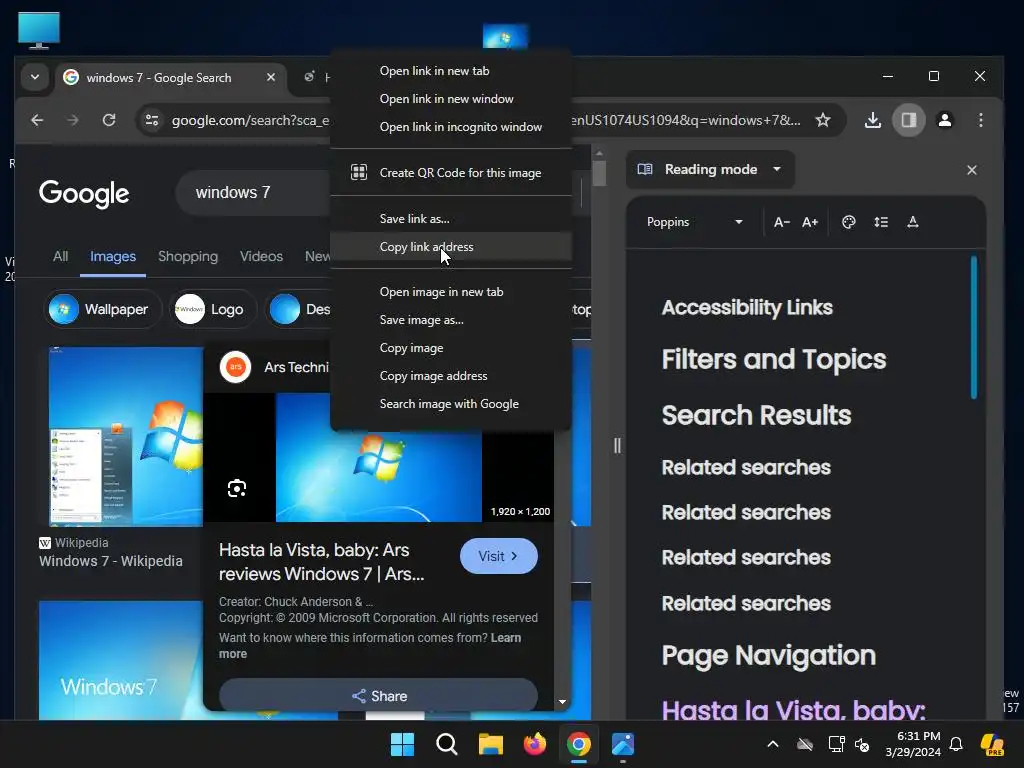Select the Logo filter chip
1024x768 pixels.
click(x=213, y=309)
